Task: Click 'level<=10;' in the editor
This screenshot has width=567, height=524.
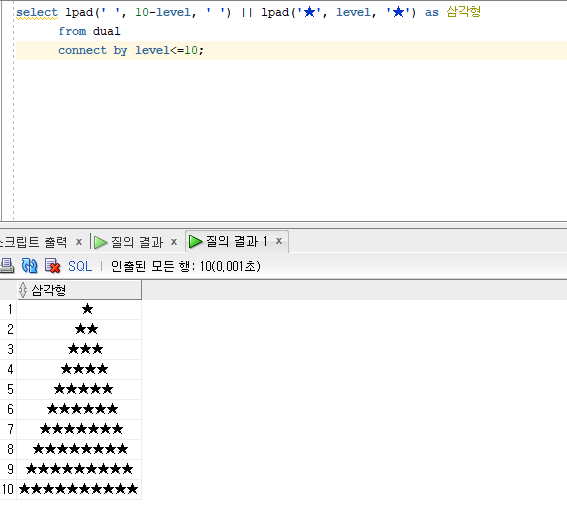Action: pos(170,50)
